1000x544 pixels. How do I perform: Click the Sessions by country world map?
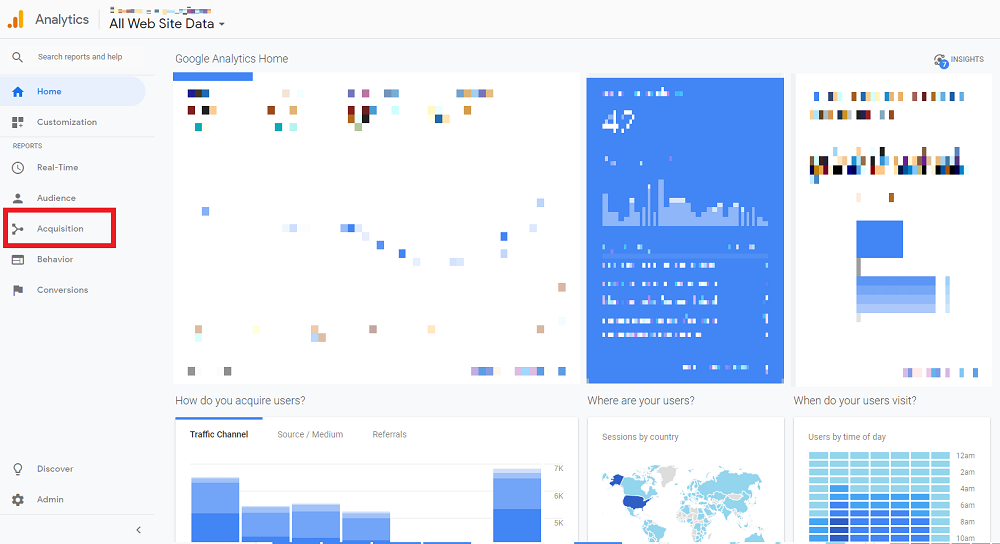point(683,503)
